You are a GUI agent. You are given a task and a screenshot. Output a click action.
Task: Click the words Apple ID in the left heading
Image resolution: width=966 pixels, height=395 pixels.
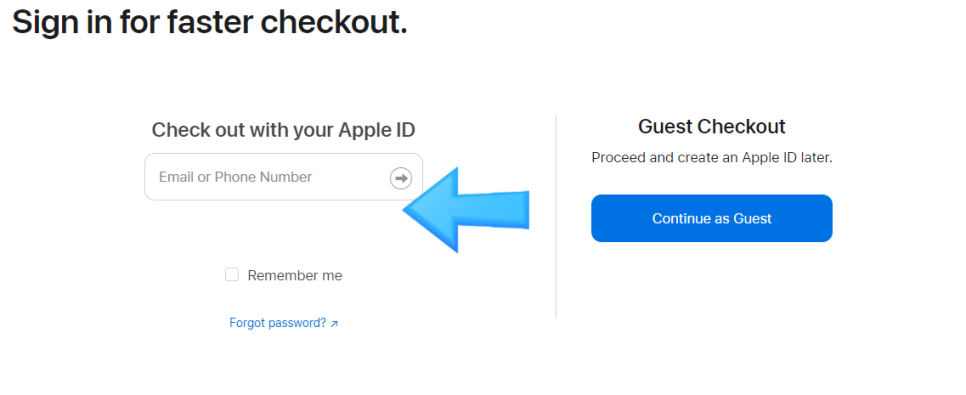(x=377, y=130)
